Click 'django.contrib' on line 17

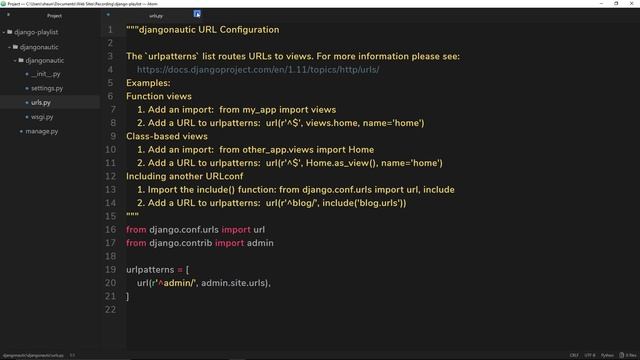click(x=180, y=243)
